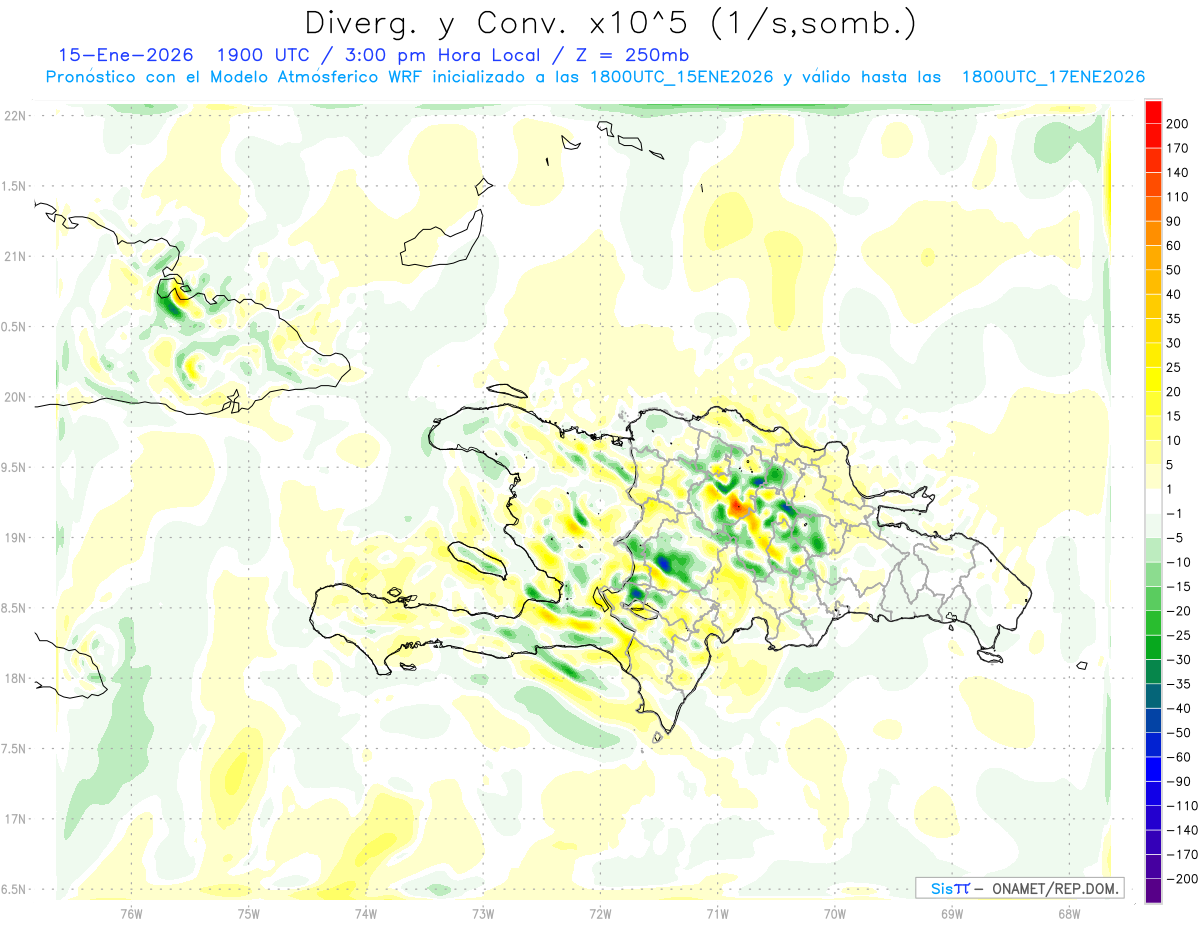
Task: Click the '19N' latitude label
Action: [14, 538]
